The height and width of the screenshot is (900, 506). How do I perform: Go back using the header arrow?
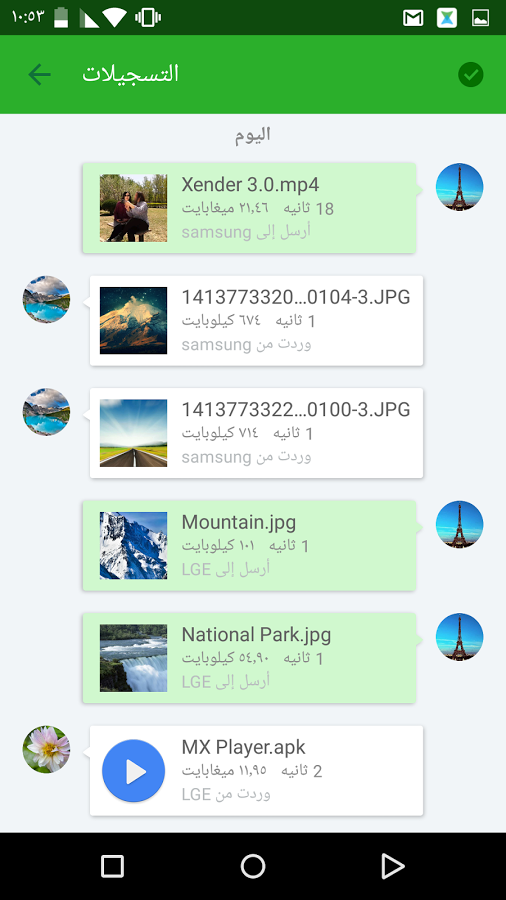pos(40,75)
